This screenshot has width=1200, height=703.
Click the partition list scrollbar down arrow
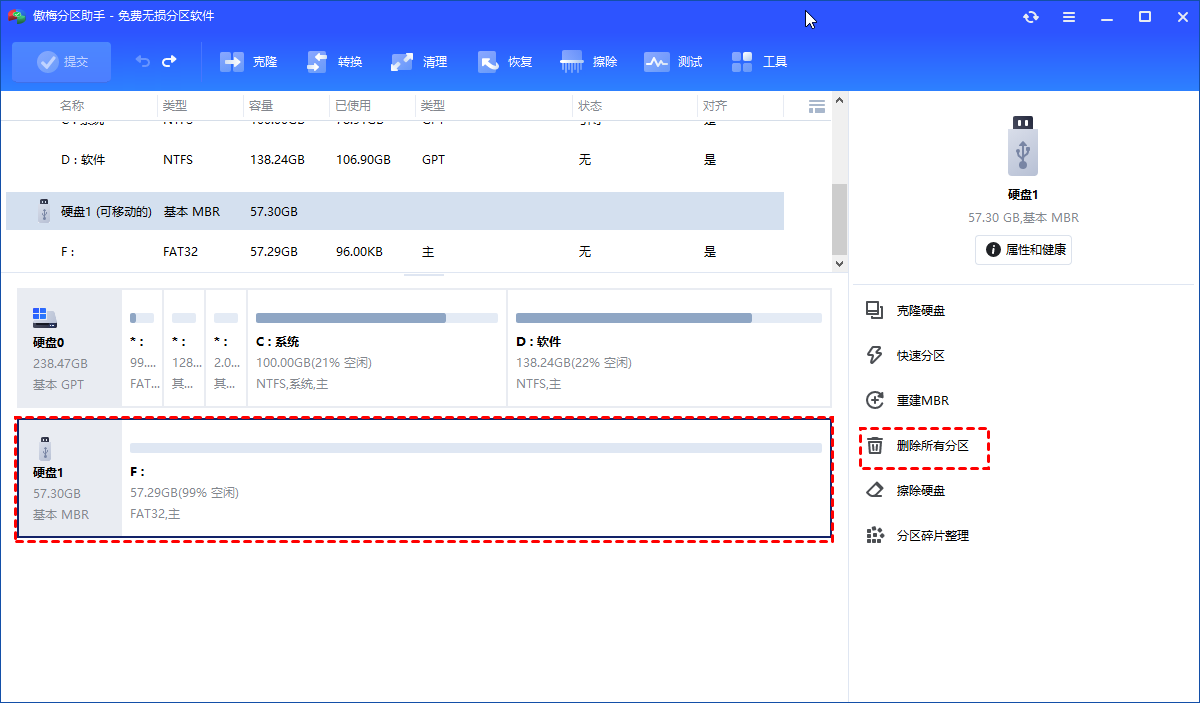click(x=839, y=263)
